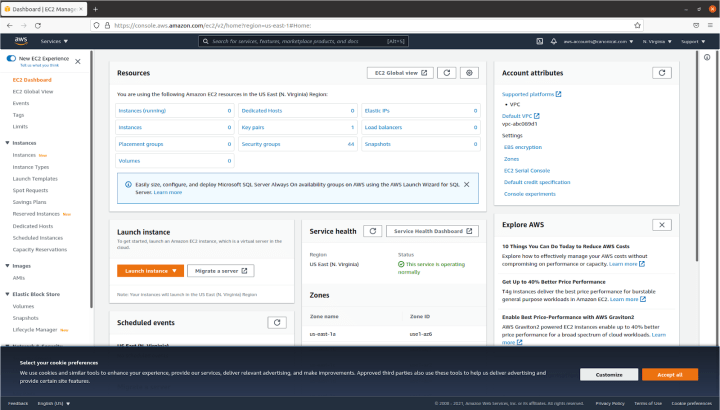Open the Services dropdown menu
The image size is (720, 410).
(x=54, y=41)
